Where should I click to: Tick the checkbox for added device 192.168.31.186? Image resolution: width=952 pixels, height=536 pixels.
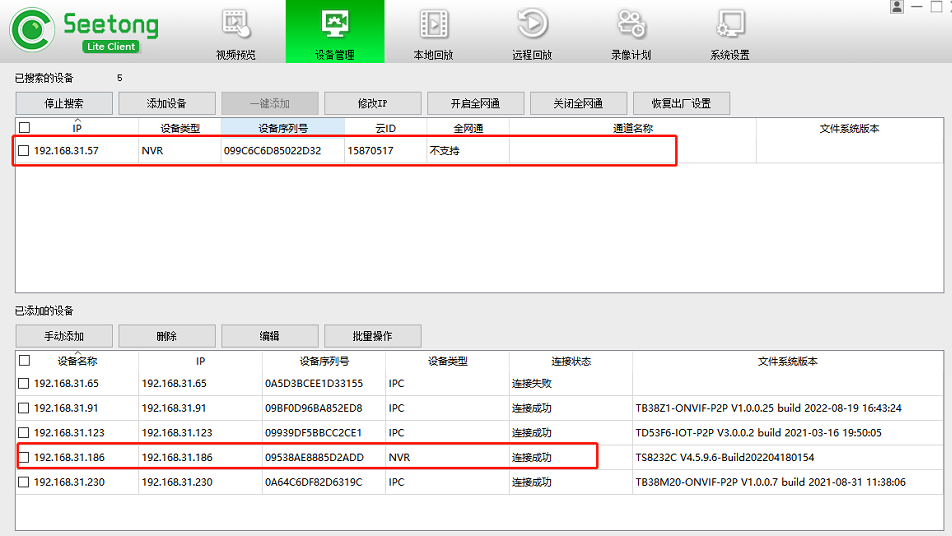(24, 458)
